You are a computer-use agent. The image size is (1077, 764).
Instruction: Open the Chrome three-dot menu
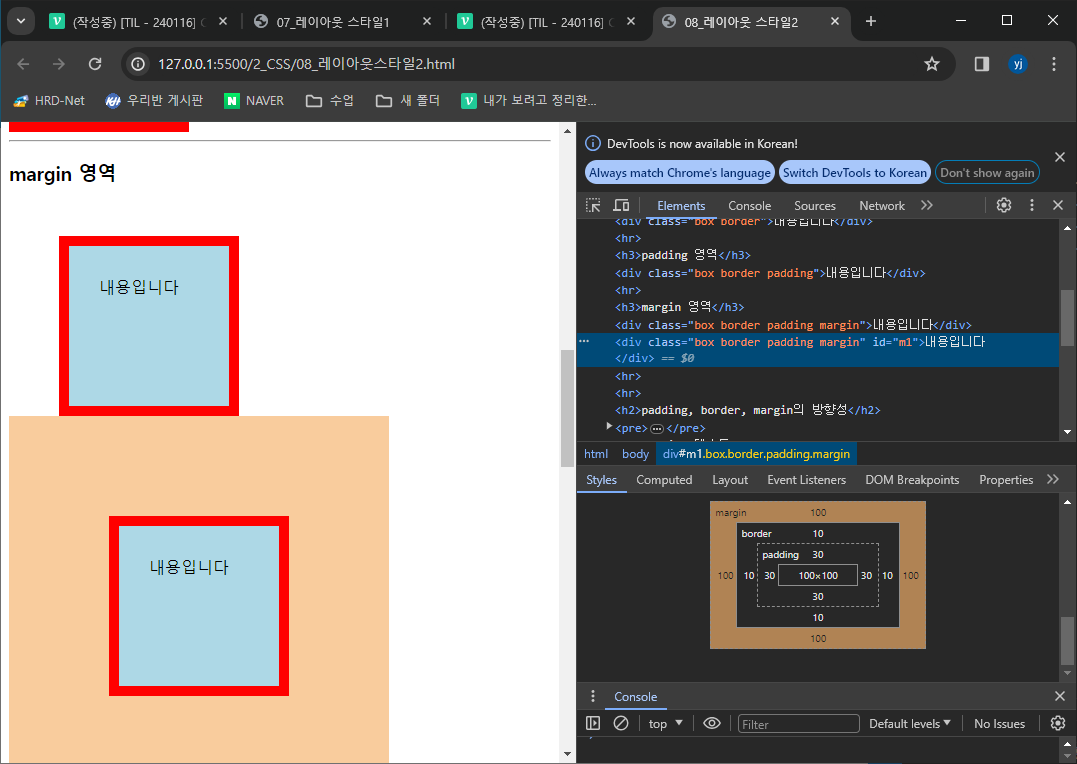(x=1054, y=64)
